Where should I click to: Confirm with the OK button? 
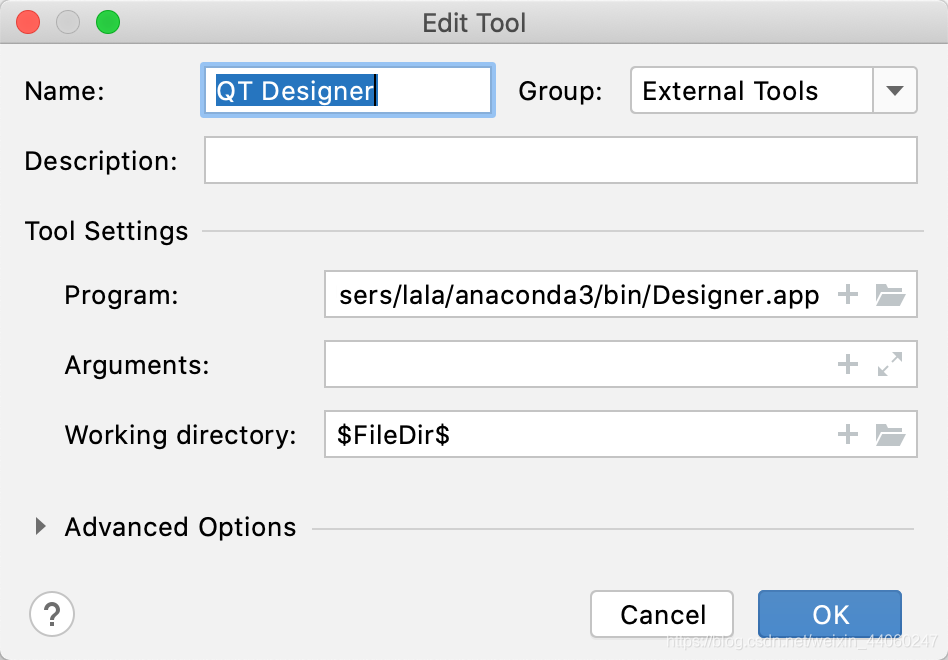pos(830,615)
